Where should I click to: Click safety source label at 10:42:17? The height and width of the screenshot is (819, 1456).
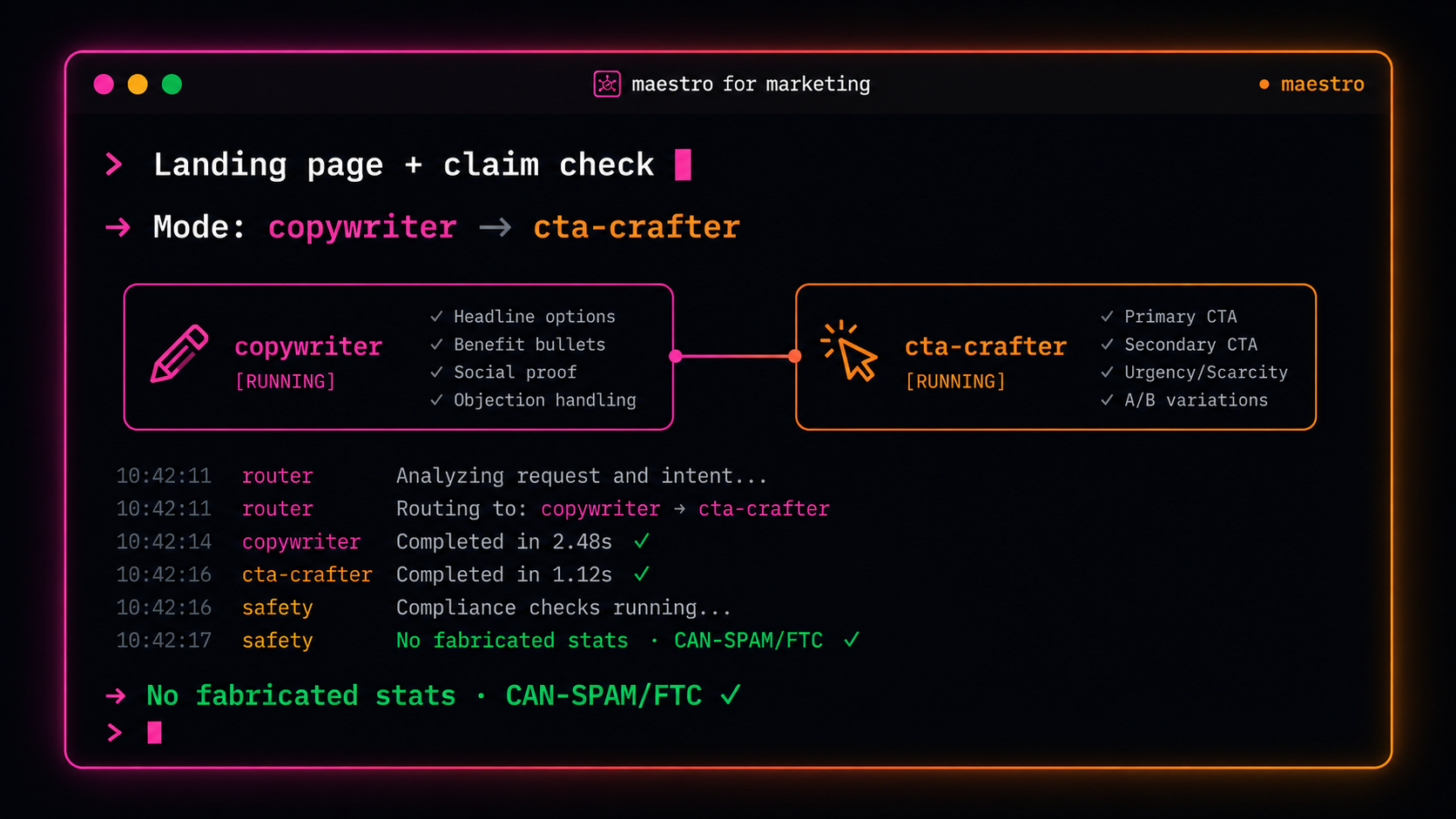(x=278, y=641)
